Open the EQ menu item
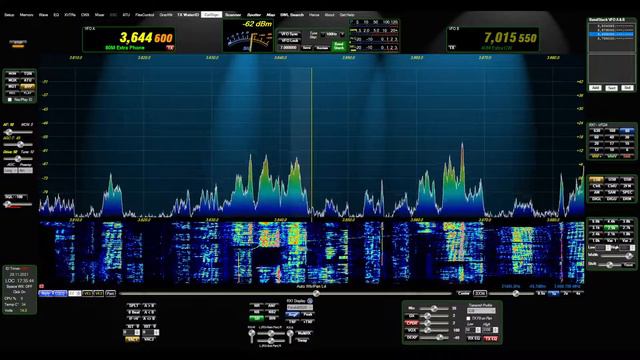Screen dimensions: 640x360 coord(56,15)
